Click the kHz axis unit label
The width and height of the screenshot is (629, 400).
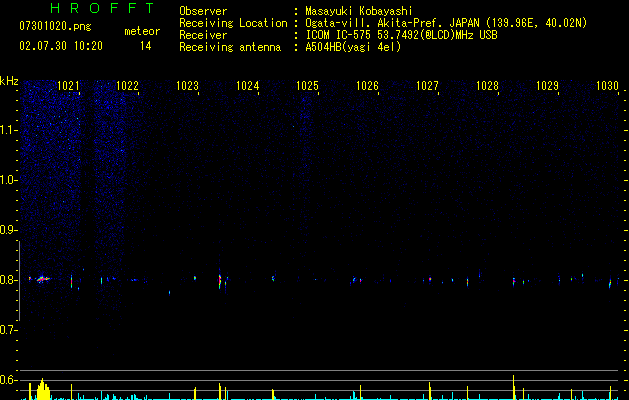point(9,81)
